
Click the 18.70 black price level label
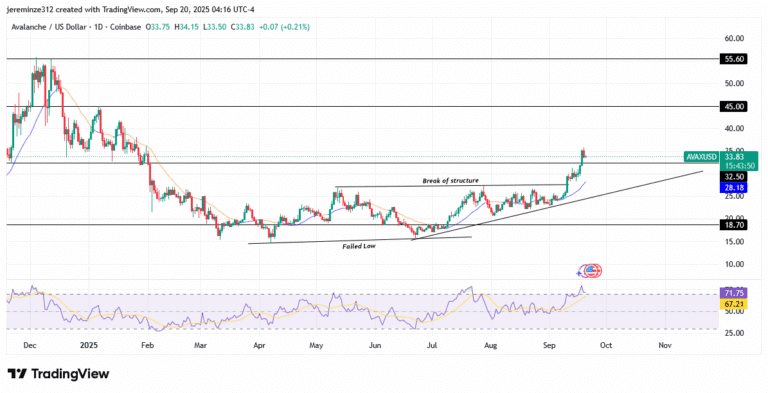pyautogui.click(x=734, y=224)
